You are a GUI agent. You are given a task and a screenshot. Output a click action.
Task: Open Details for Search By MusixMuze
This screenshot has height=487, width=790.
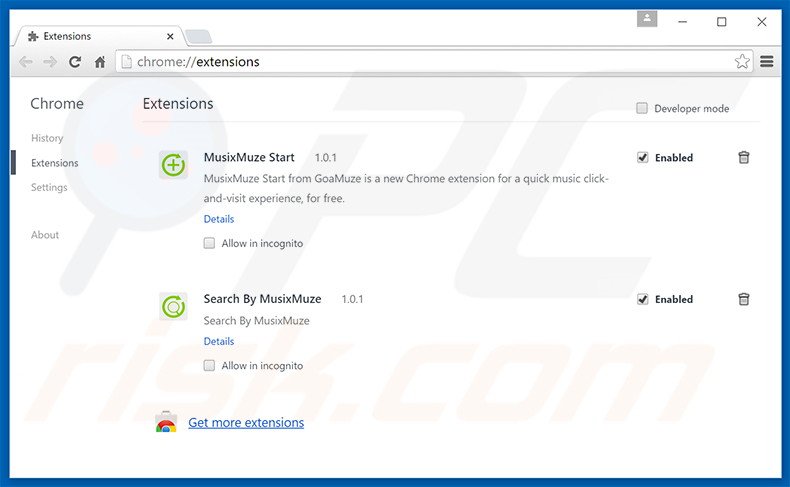[219, 341]
